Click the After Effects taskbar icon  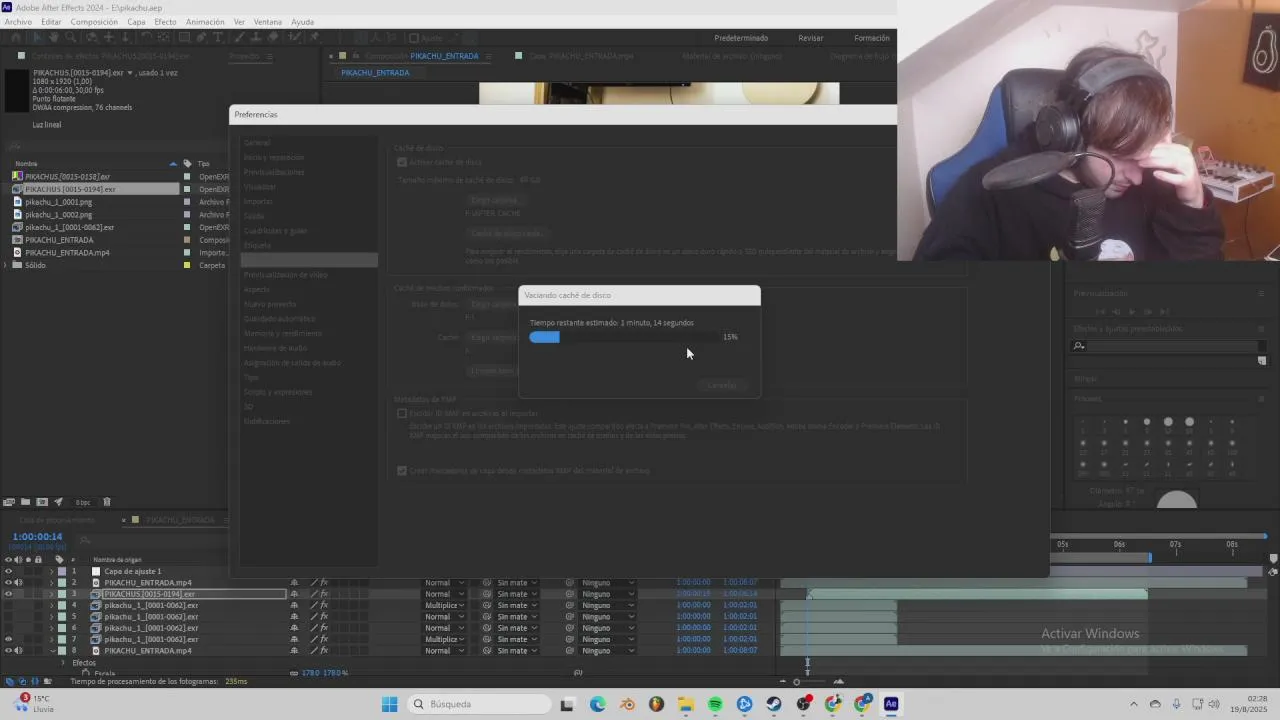click(891, 704)
